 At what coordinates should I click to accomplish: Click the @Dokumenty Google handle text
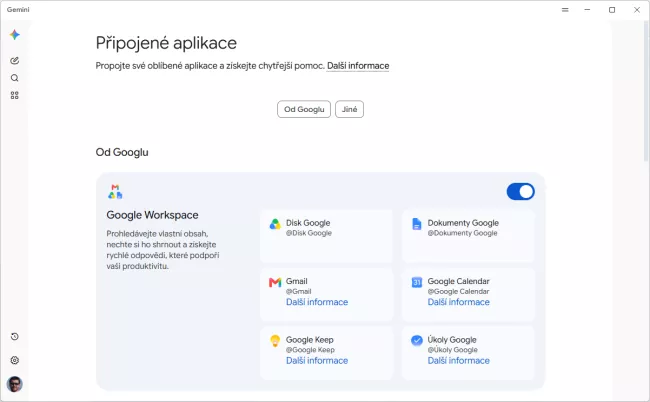[462, 233]
